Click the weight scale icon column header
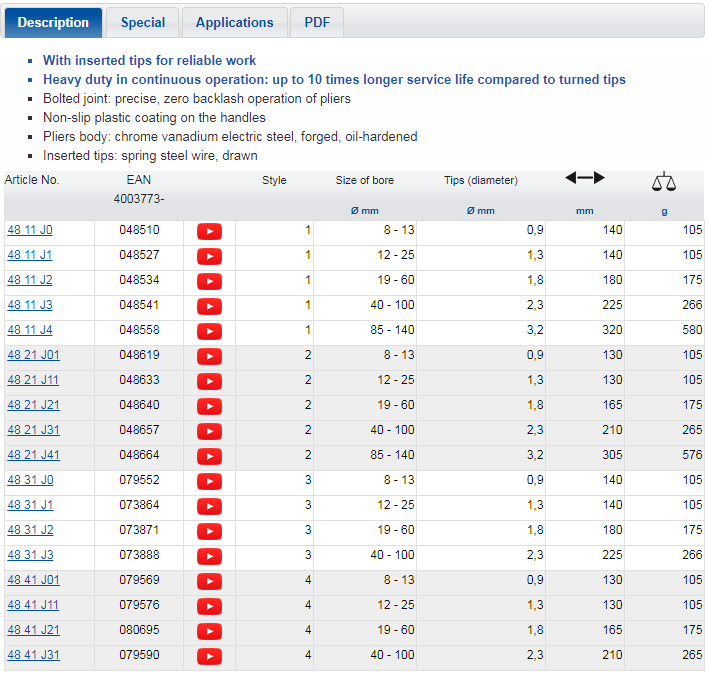This screenshot has width=709, height=674. click(664, 181)
